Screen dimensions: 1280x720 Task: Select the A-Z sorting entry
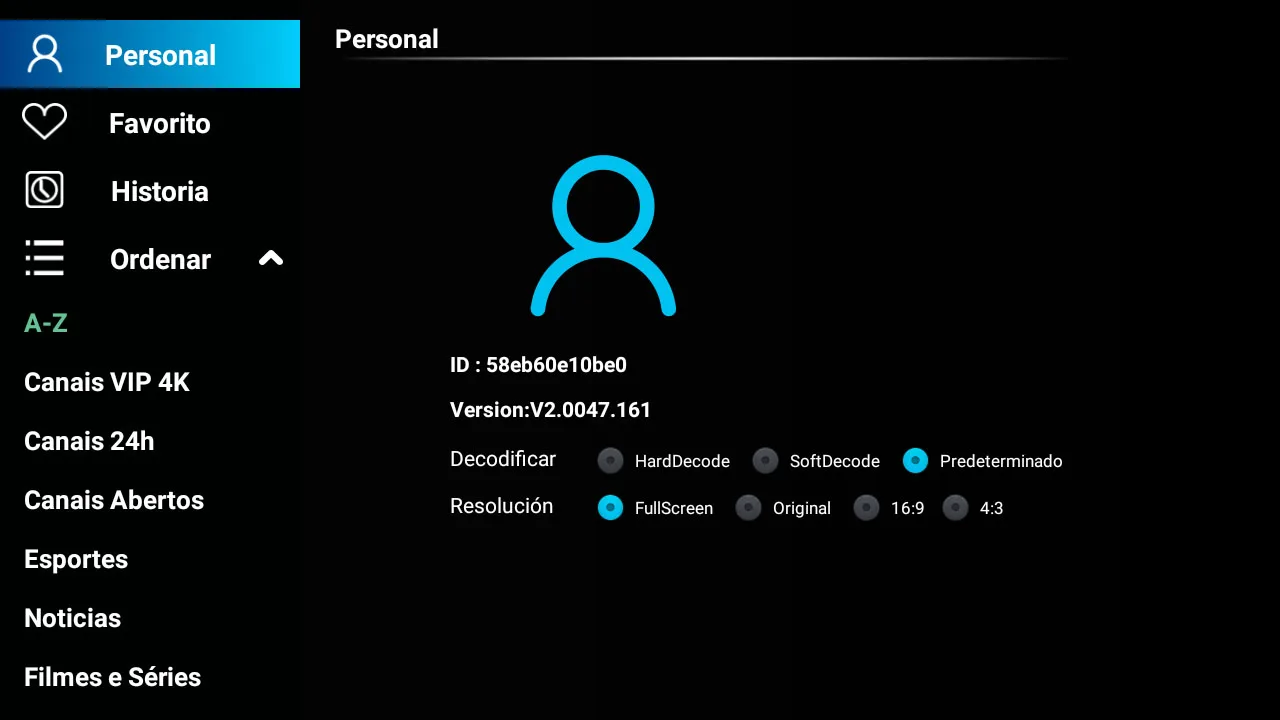[x=46, y=323]
